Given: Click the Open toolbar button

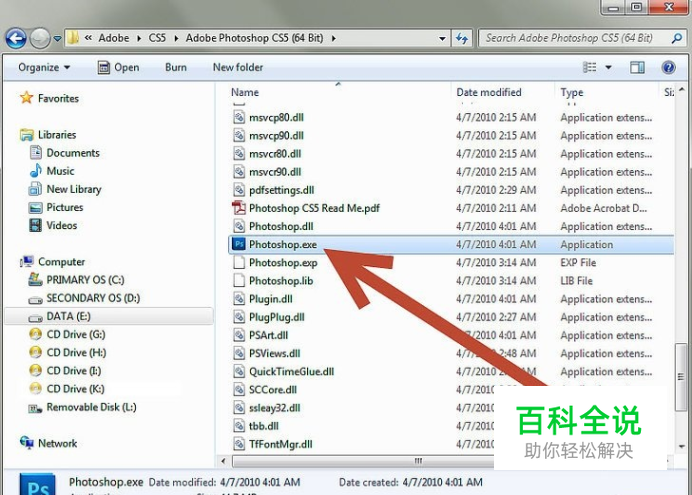Looking at the screenshot, I should pos(118,68).
